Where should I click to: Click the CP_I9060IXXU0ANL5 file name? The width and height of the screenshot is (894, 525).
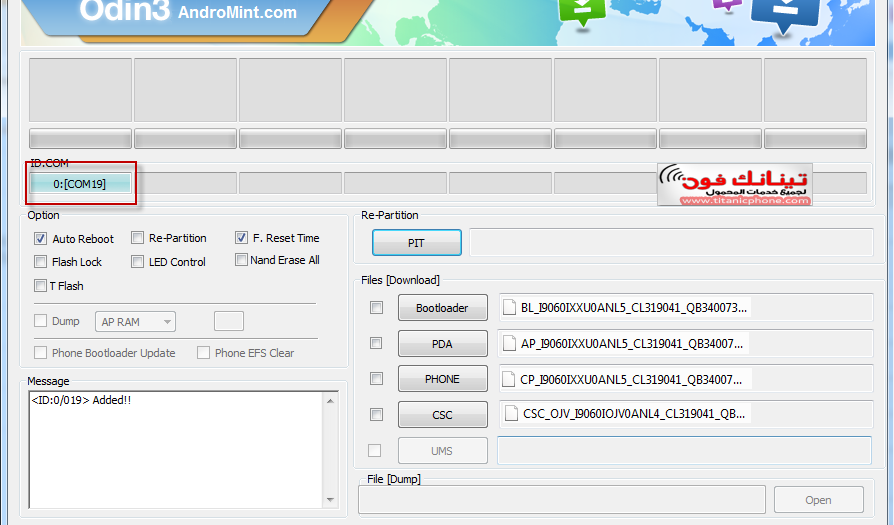point(631,379)
